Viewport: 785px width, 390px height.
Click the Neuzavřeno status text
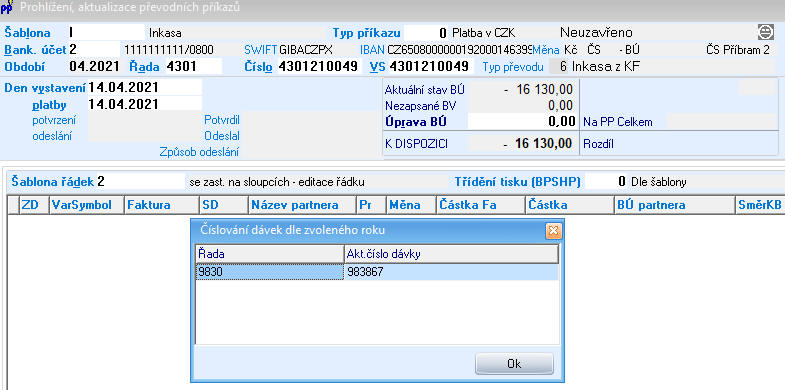[596, 33]
